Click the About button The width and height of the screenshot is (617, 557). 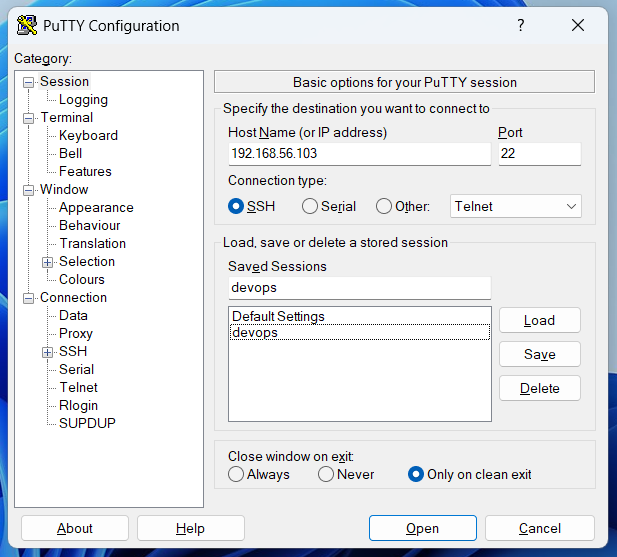pyautogui.click(x=75, y=528)
